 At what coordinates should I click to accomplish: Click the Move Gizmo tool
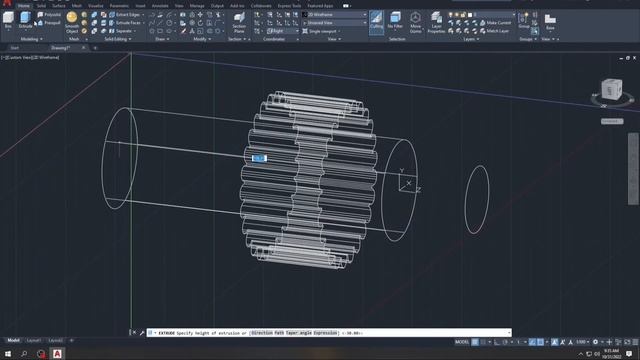pos(416,22)
